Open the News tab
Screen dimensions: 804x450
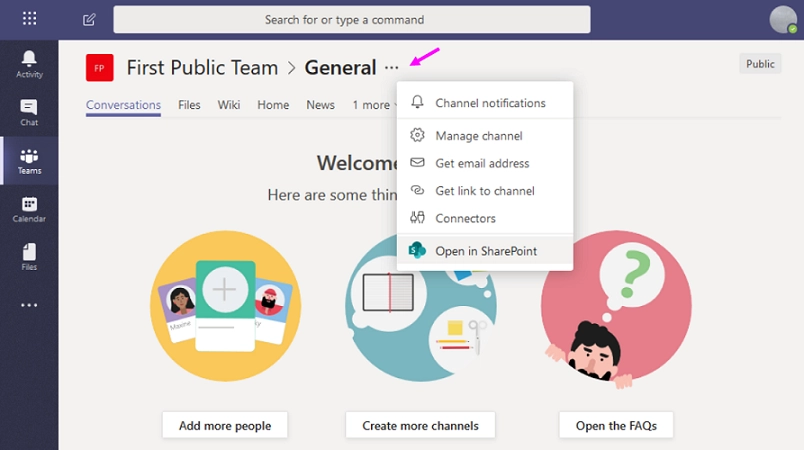(320, 105)
